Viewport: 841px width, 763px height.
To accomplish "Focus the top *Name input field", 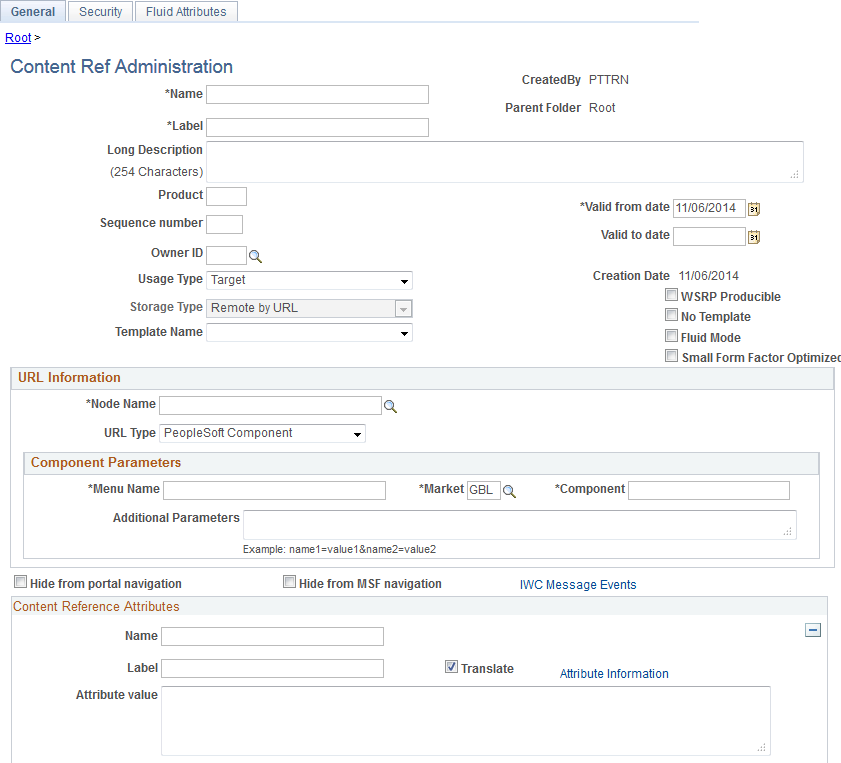I will (318, 94).
